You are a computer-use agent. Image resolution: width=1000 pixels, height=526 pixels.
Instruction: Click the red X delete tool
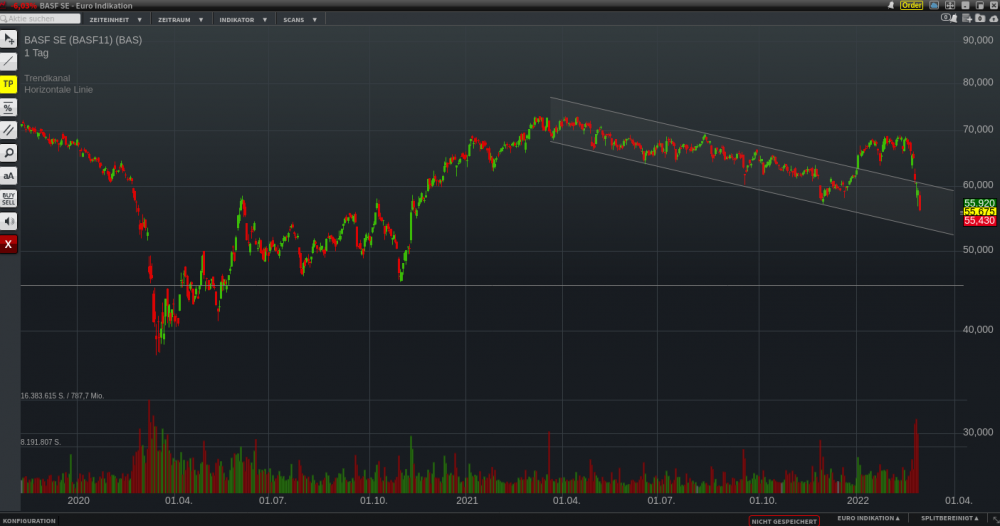point(8,244)
